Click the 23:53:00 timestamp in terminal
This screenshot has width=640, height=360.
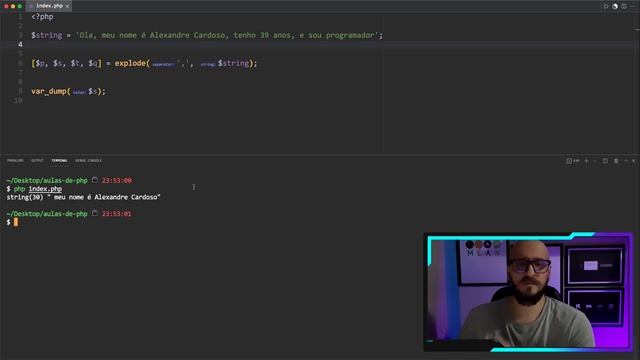(x=116, y=180)
